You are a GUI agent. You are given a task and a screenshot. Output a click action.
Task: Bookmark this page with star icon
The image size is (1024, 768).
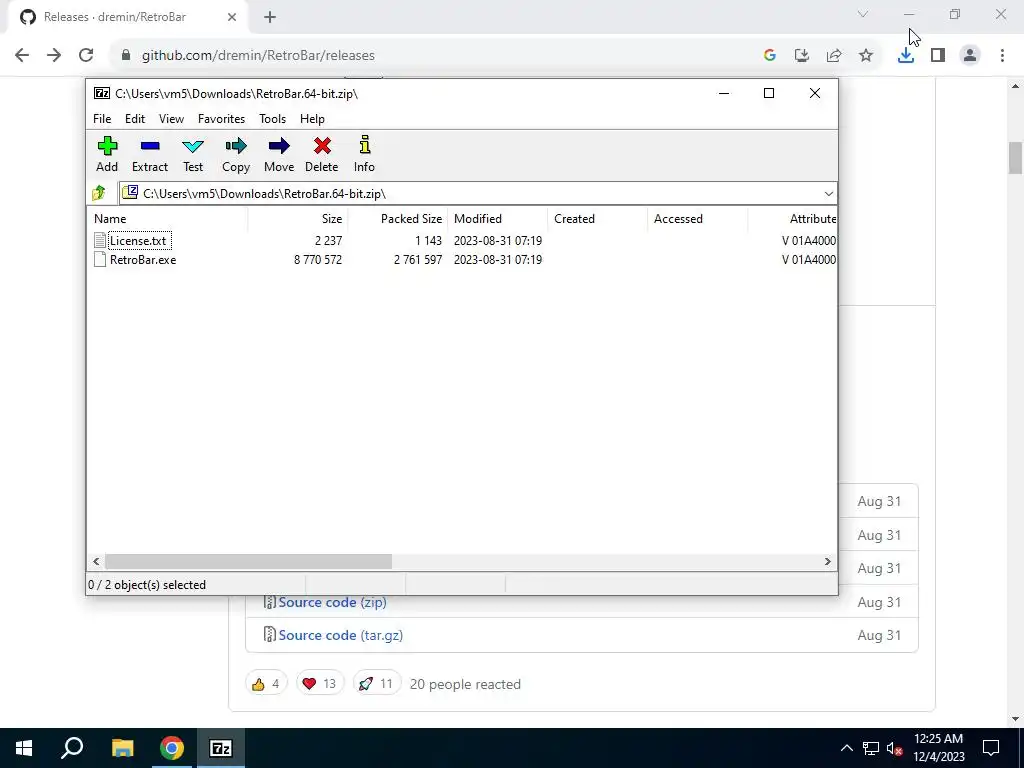(x=866, y=56)
